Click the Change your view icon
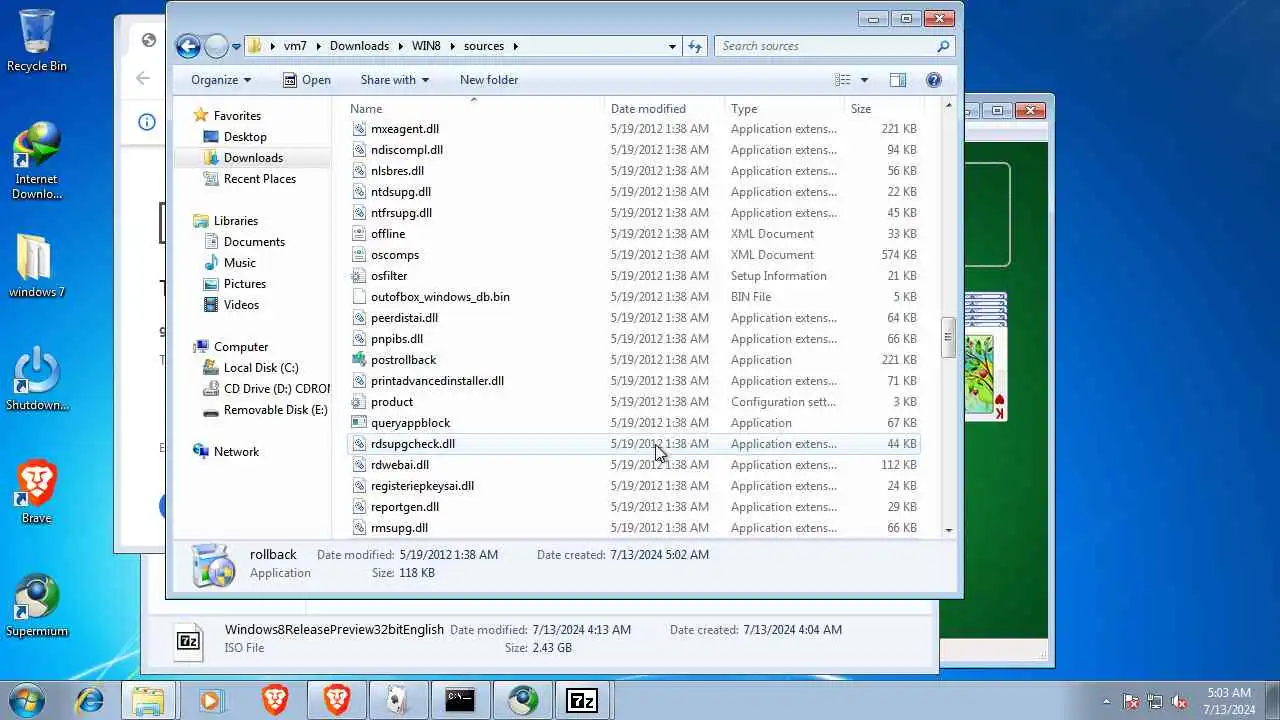Screen dimensions: 1280x720 coord(843,80)
